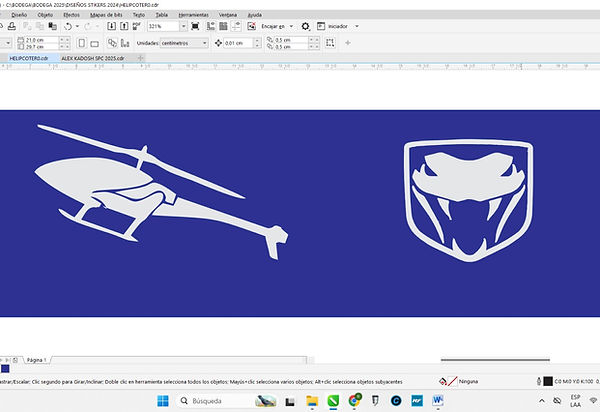The image size is (600, 412).
Task: Open the Texto menu
Action: pos(139,15)
